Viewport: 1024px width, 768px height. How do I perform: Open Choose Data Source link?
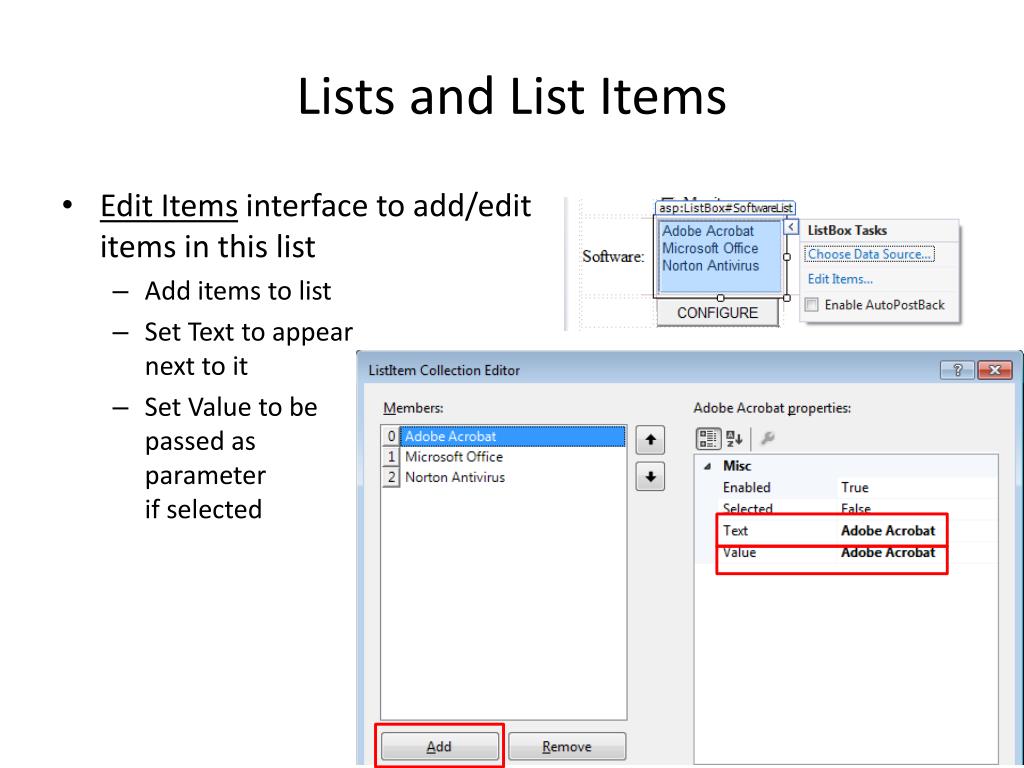tap(869, 254)
